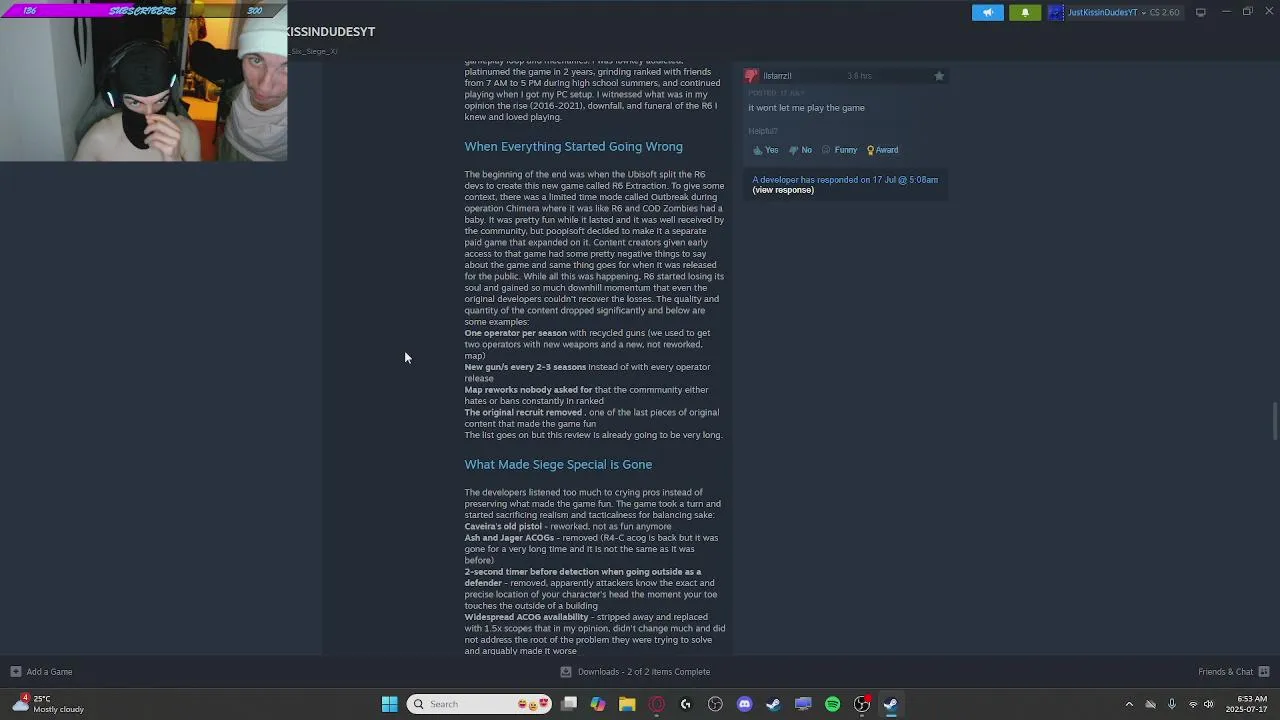Image resolution: width=1280 pixels, height=720 pixels.
Task: Open Downloads status at the bottom bar
Action: click(635, 672)
